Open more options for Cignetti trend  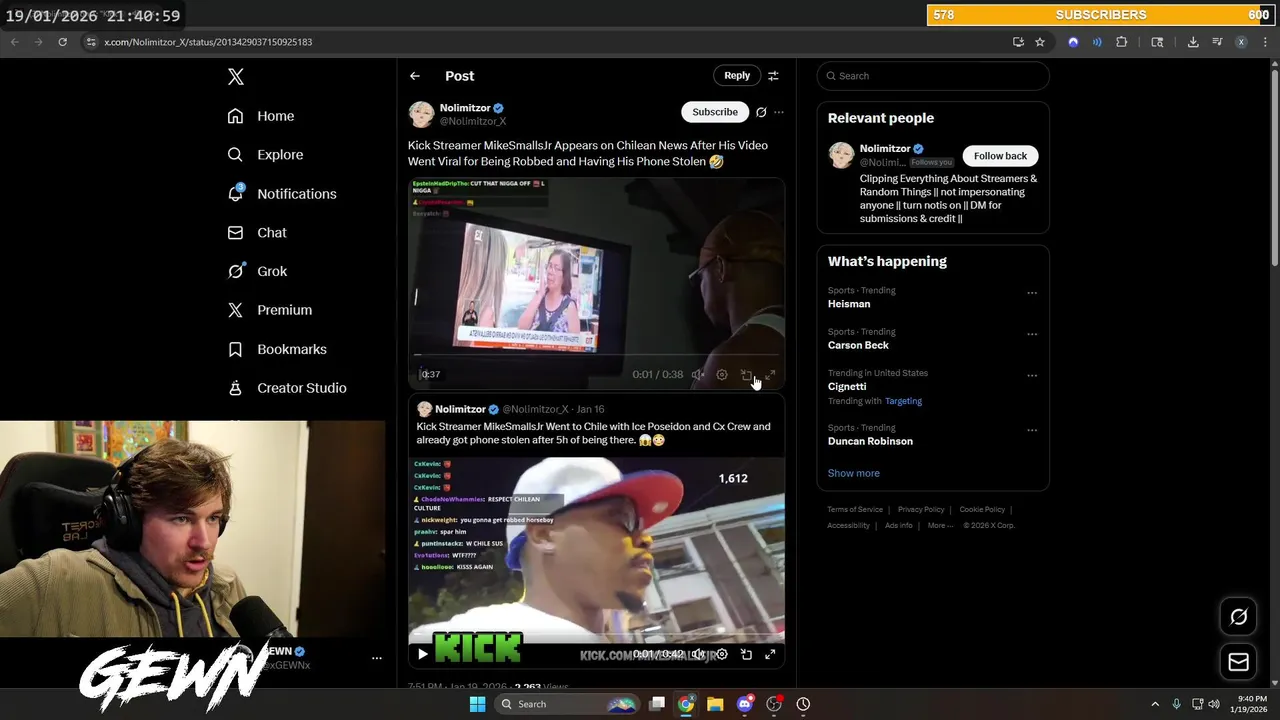[1032, 375]
